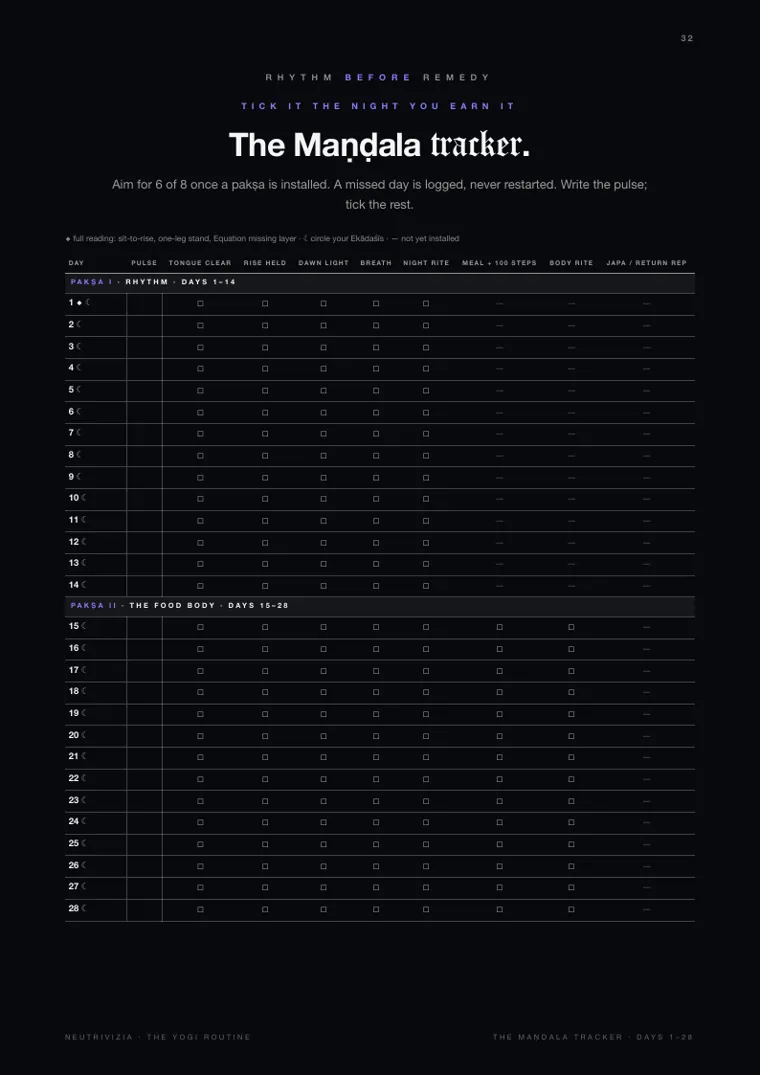Tick Breath checkbox for day 28

(376, 909)
